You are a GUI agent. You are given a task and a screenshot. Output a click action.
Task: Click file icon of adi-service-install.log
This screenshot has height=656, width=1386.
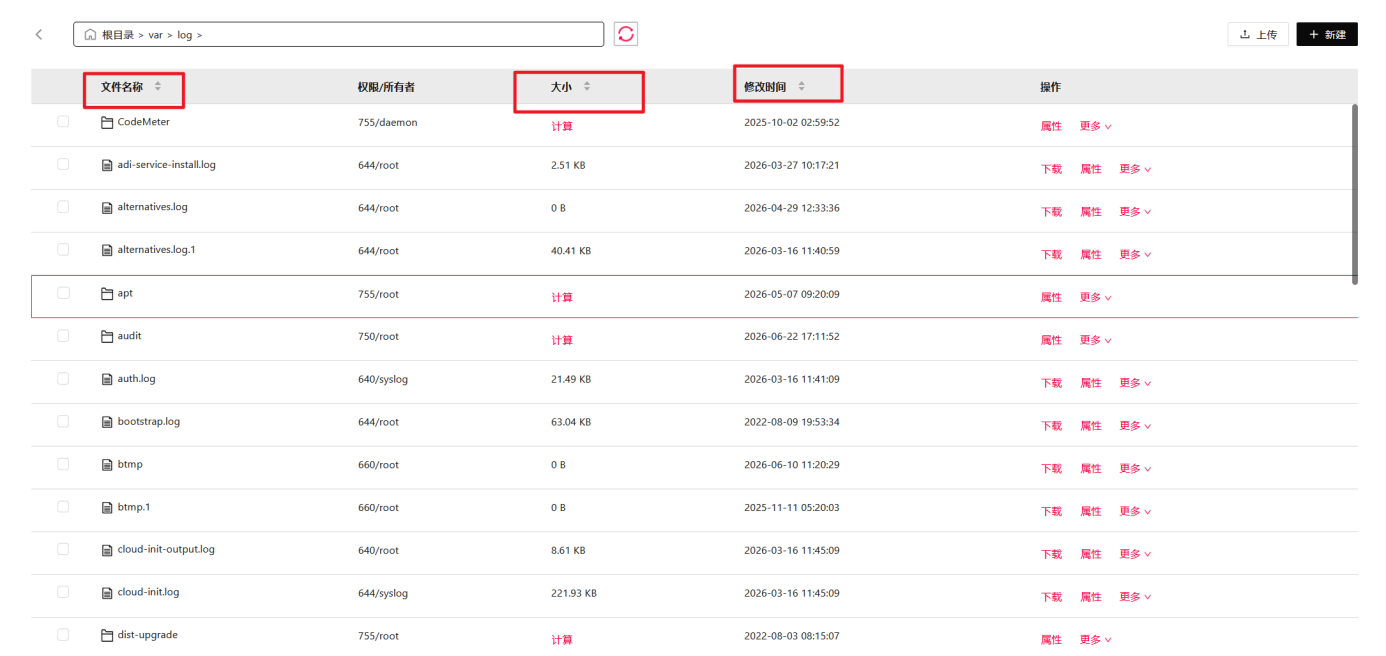(x=107, y=165)
